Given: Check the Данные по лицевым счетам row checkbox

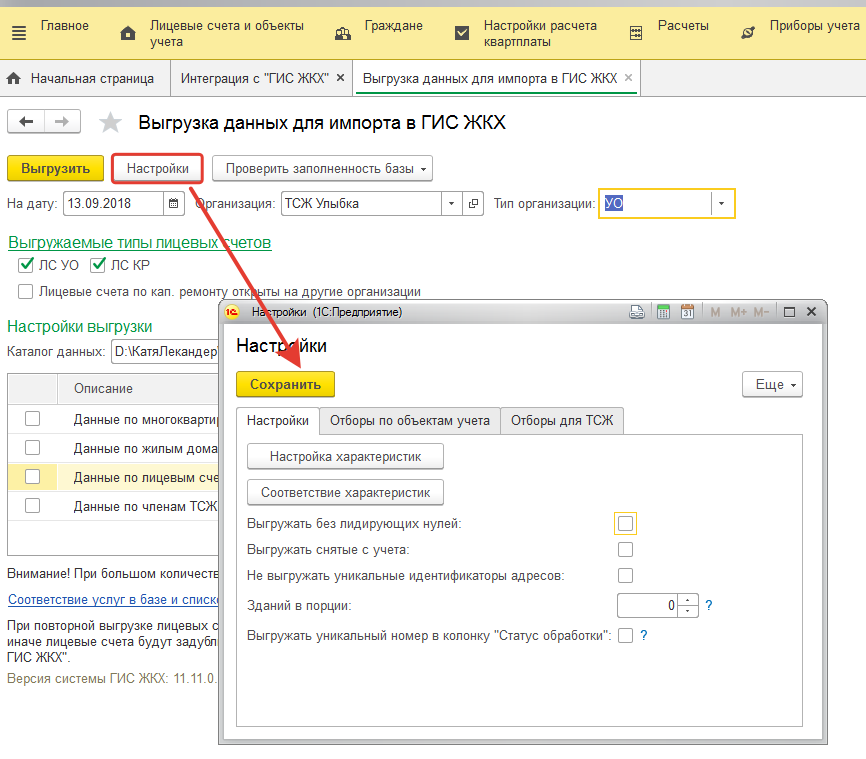Looking at the screenshot, I should tap(33, 476).
